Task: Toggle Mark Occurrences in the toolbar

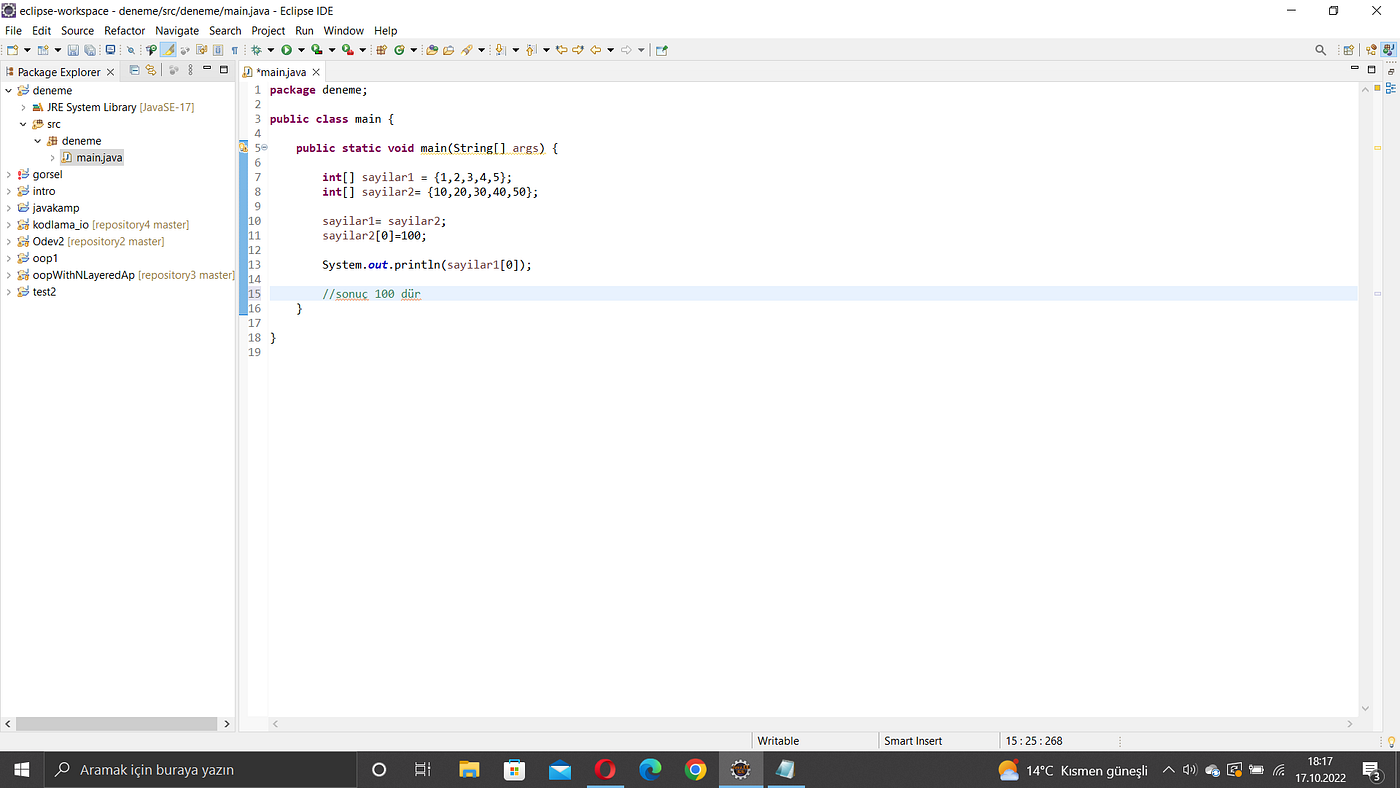Action: pos(168,50)
